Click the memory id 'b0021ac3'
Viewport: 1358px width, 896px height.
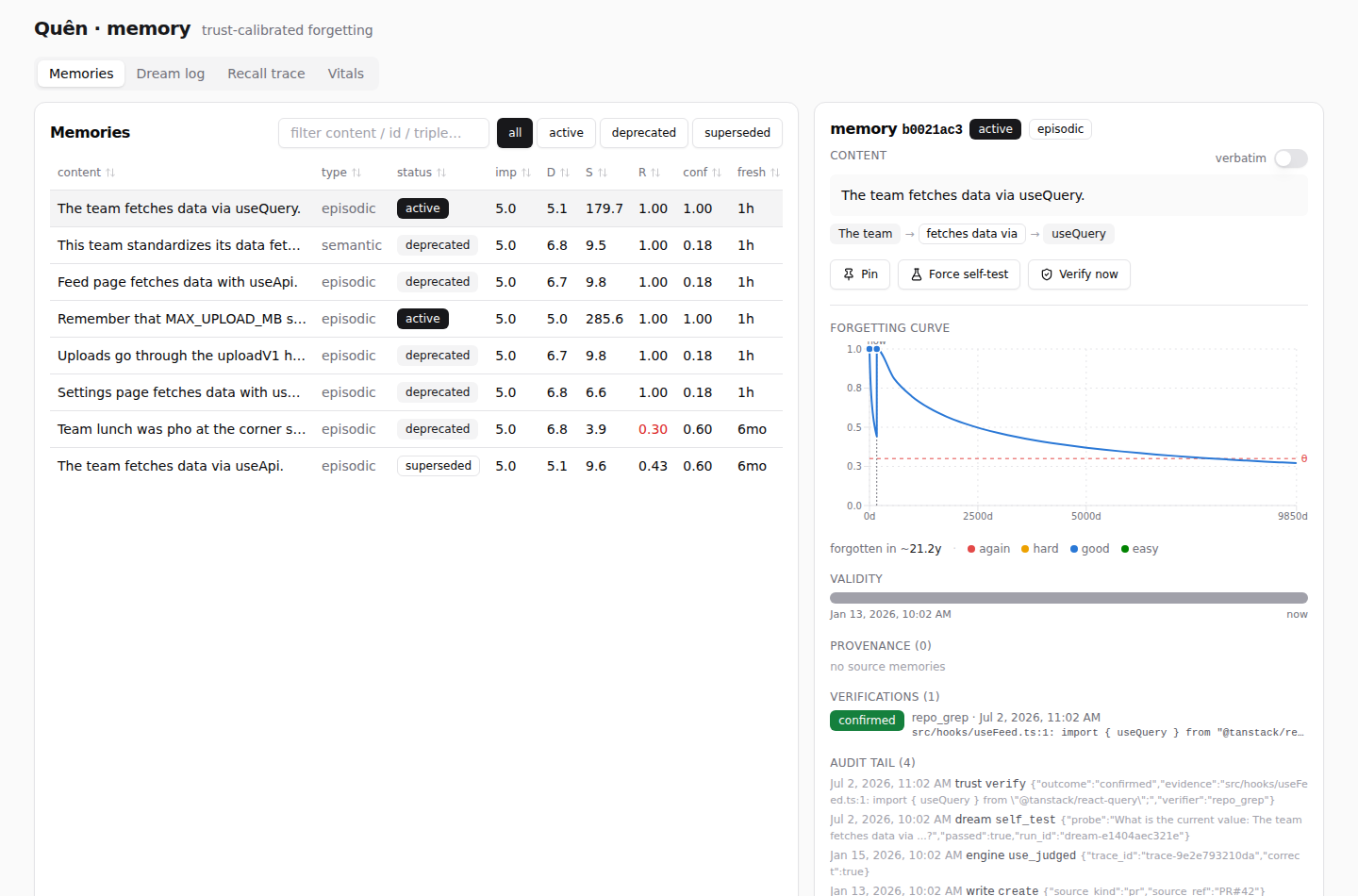point(932,129)
